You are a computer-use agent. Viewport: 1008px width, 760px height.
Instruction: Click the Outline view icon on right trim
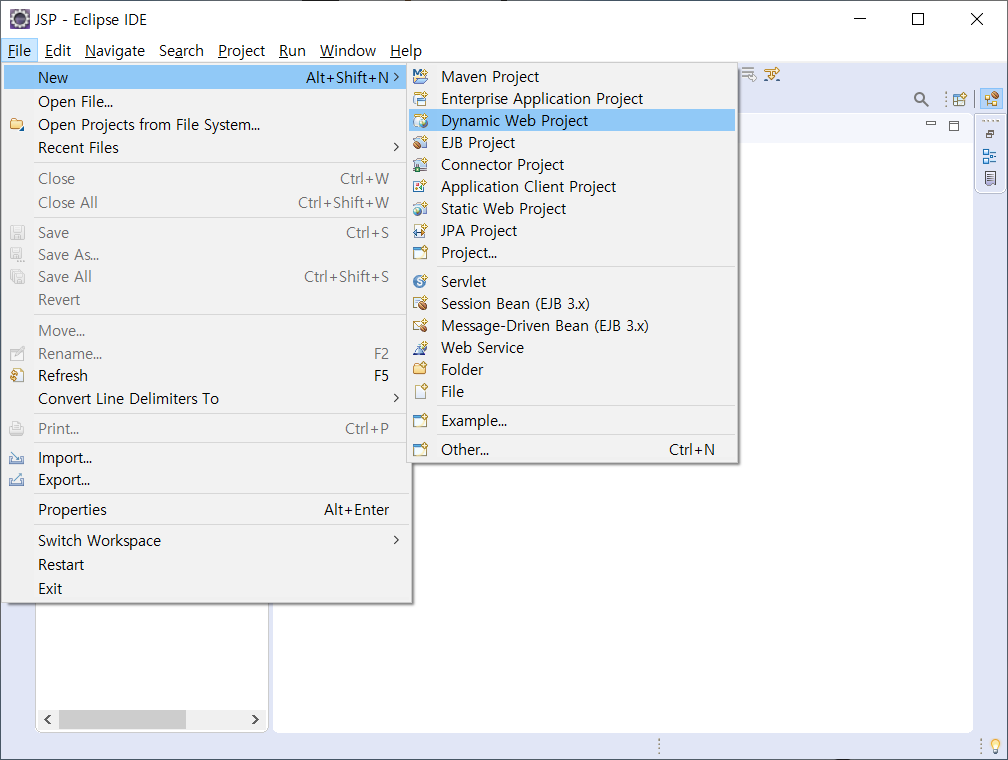[x=990, y=156]
